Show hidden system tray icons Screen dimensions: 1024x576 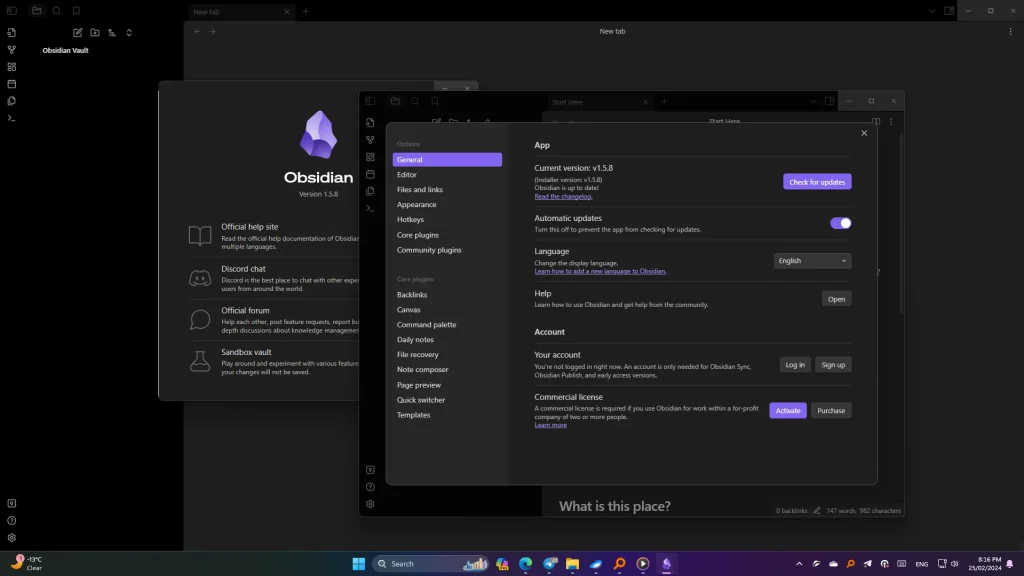coord(799,564)
